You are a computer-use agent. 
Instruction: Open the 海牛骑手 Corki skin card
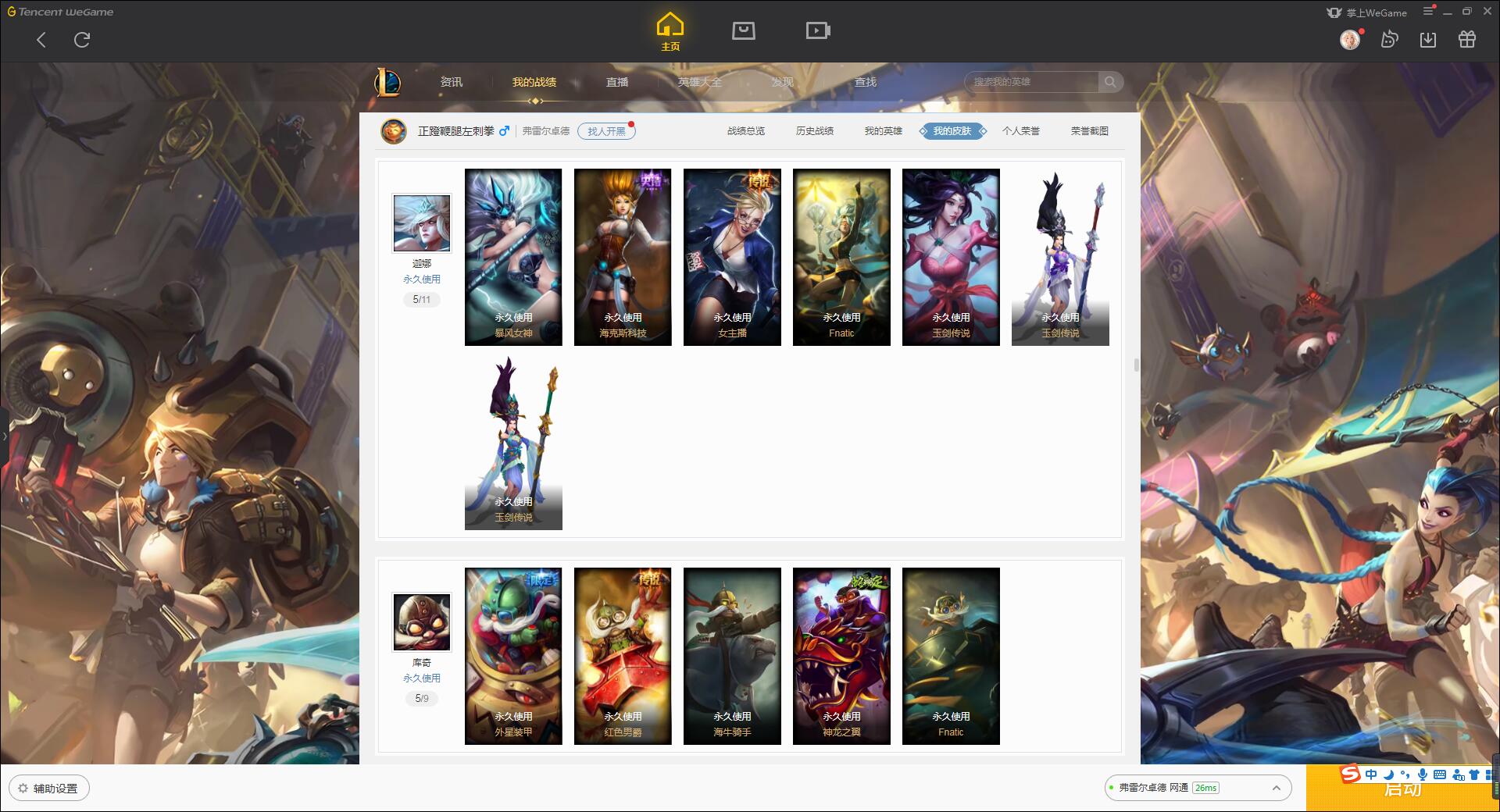click(732, 656)
